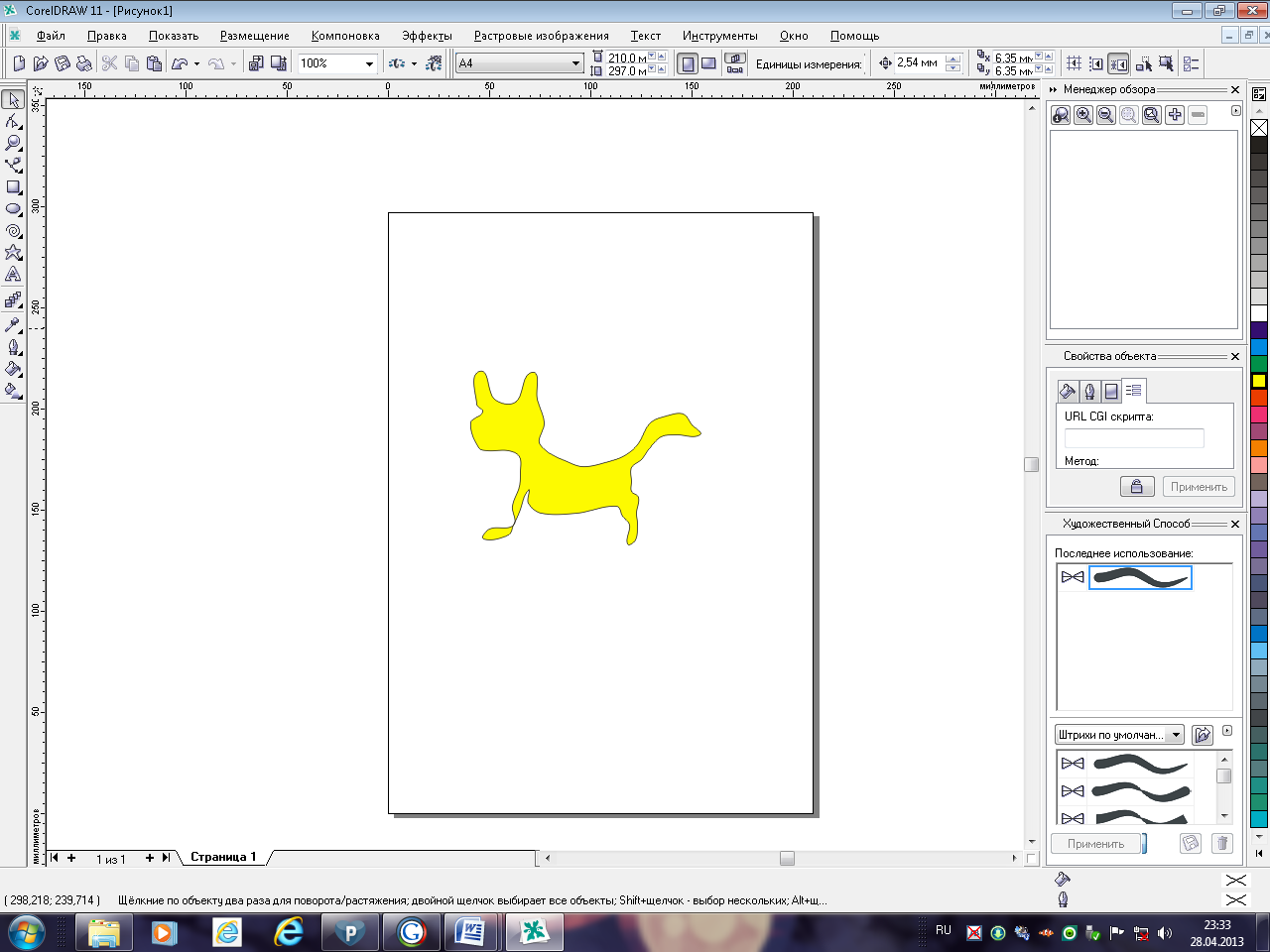1270x952 pixels.
Task: Open application launcher dropdown arrow
Action: point(414,63)
